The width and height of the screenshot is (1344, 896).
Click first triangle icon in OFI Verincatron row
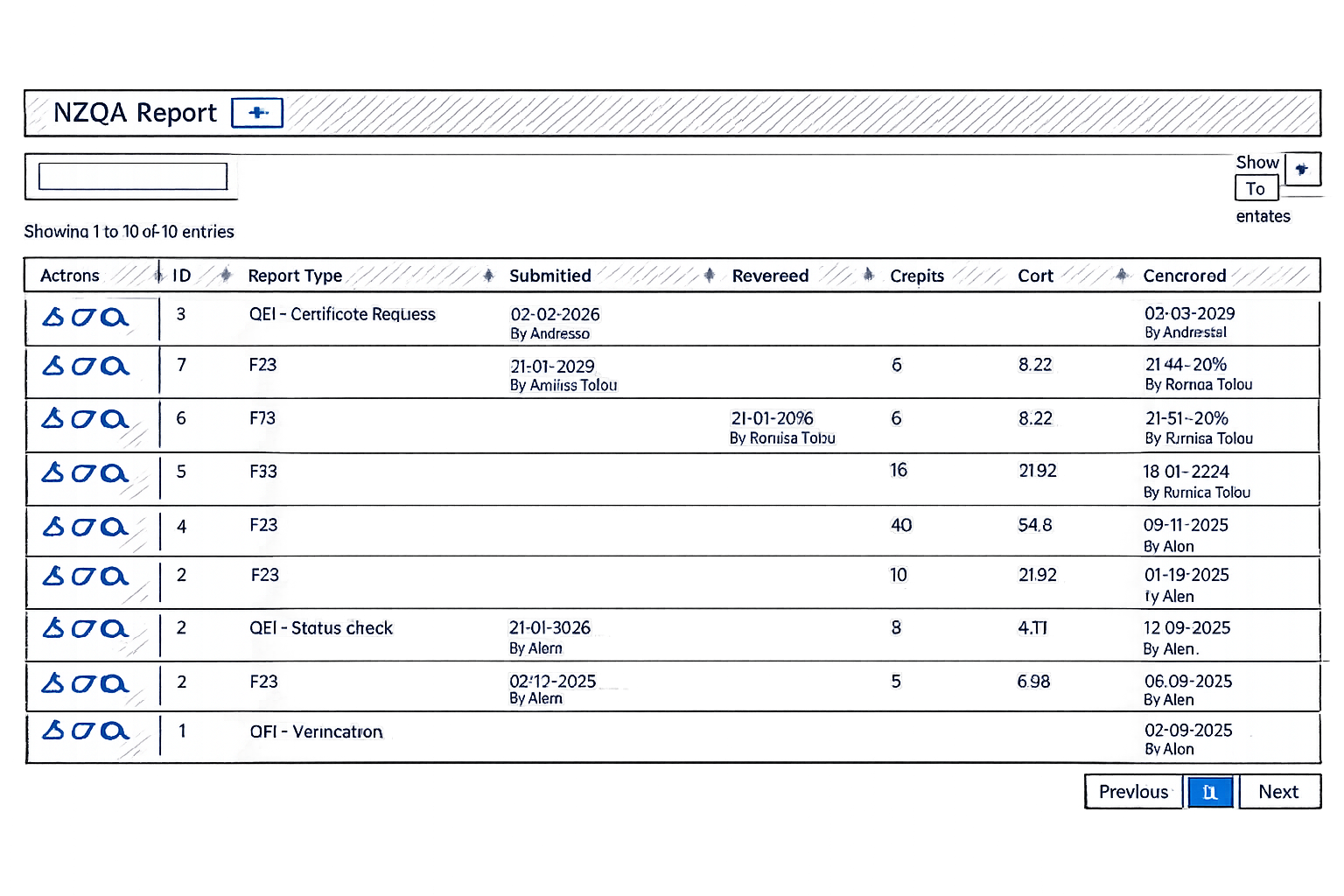tap(53, 730)
